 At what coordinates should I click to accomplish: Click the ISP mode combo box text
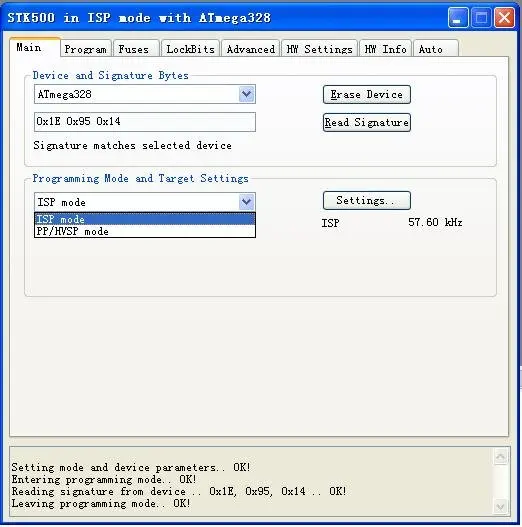point(62,202)
